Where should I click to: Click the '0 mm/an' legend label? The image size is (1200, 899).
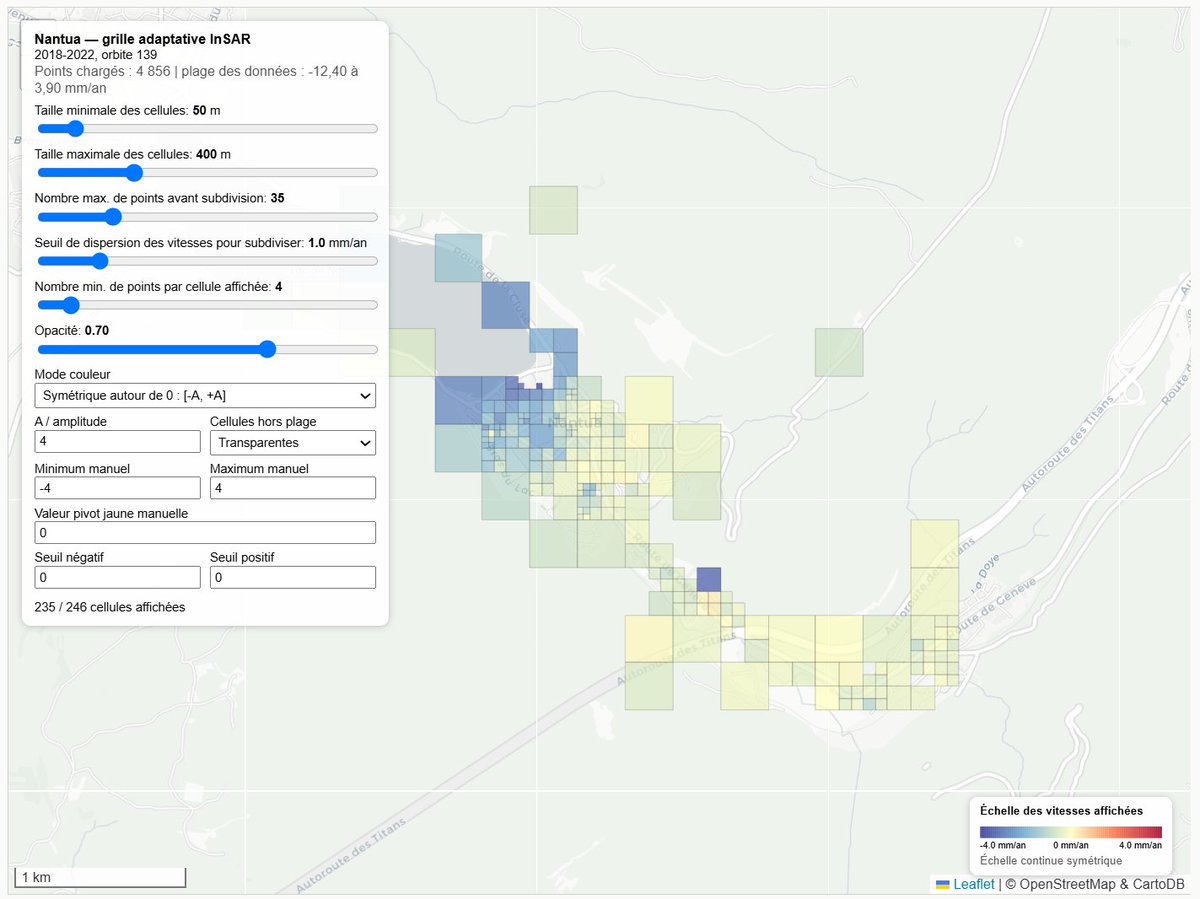coord(1071,846)
